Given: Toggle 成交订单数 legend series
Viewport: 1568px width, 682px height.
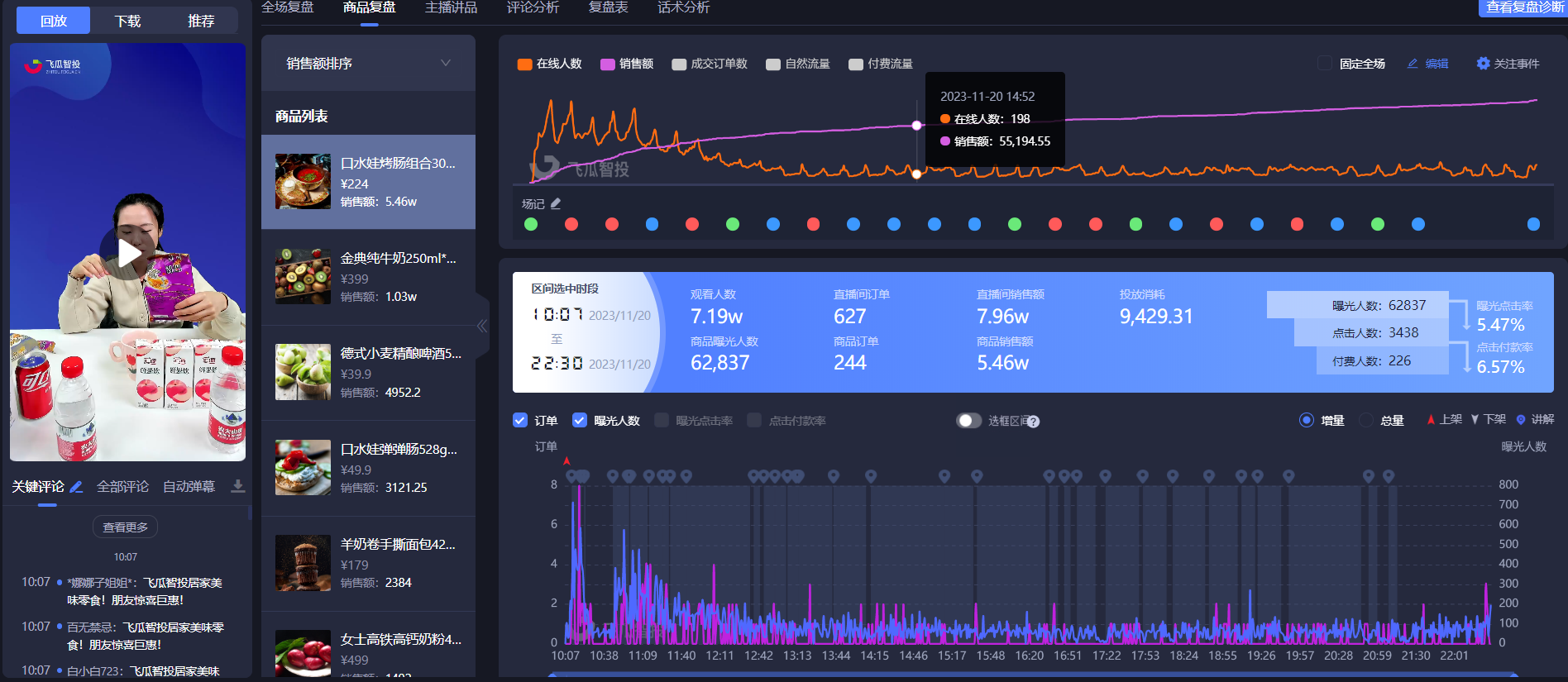Looking at the screenshot, I should coord(710,64).
